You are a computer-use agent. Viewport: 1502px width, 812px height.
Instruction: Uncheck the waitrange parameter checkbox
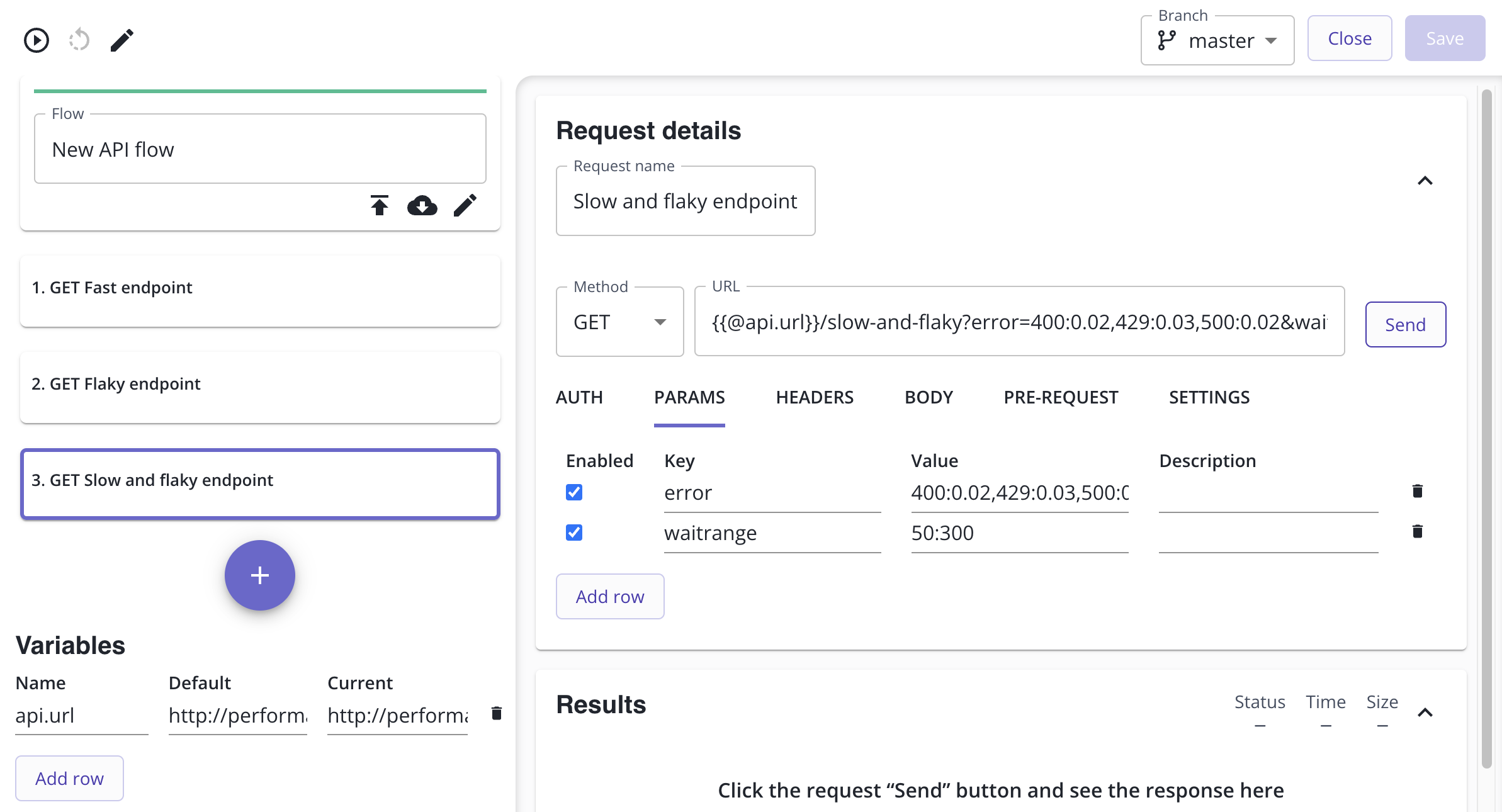tap(574, 533)
